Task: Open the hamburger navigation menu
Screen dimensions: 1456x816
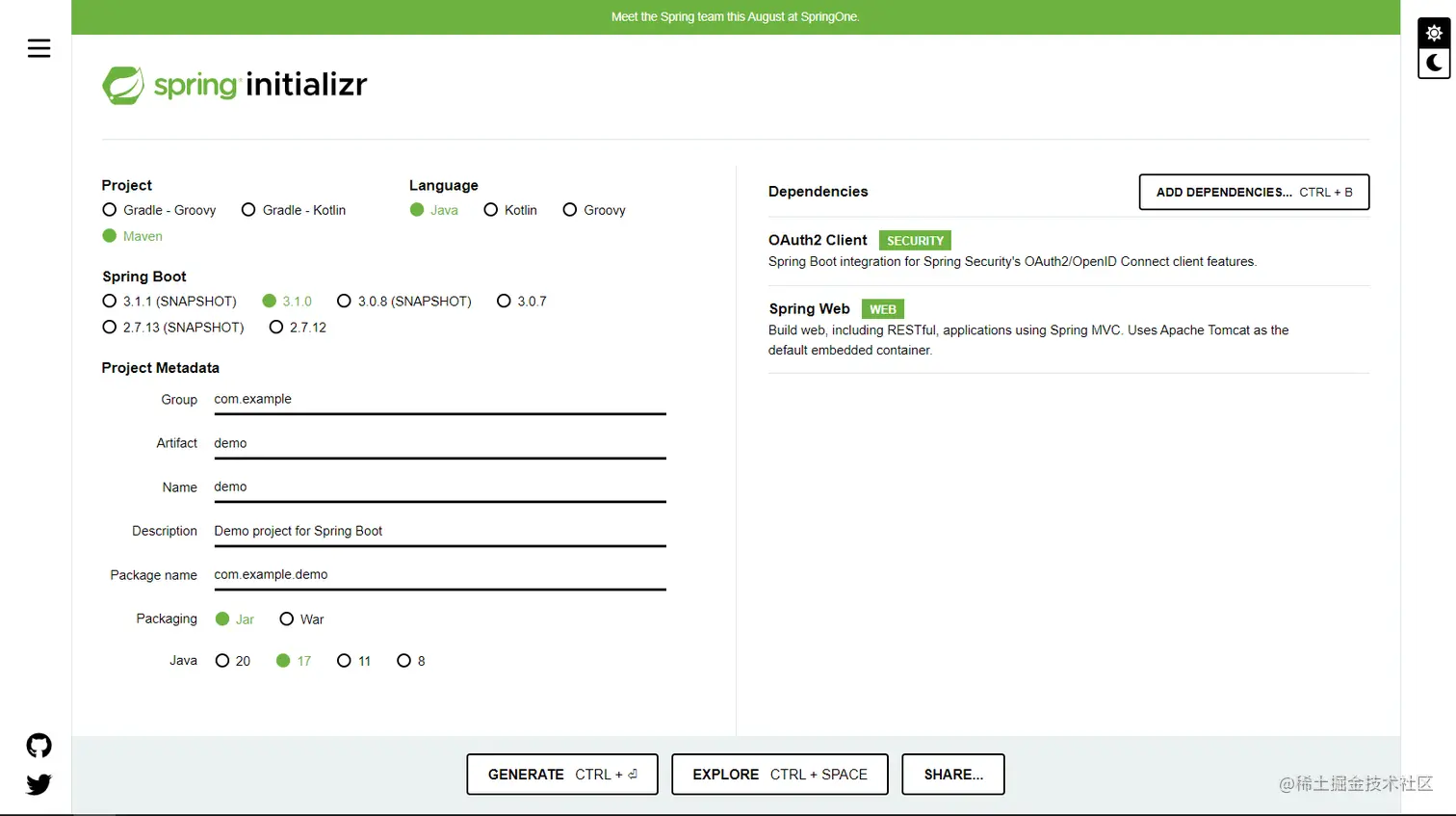Action: [x=39, y=48]
